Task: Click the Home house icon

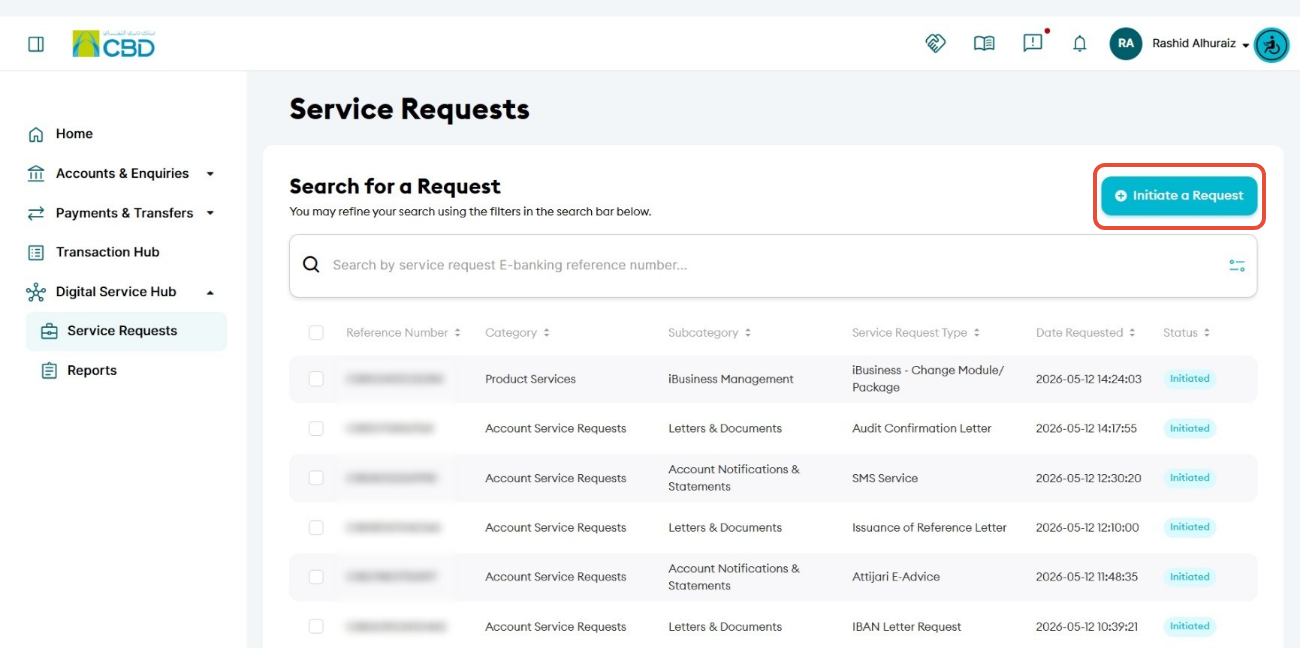Action: [x=36, y=134]
